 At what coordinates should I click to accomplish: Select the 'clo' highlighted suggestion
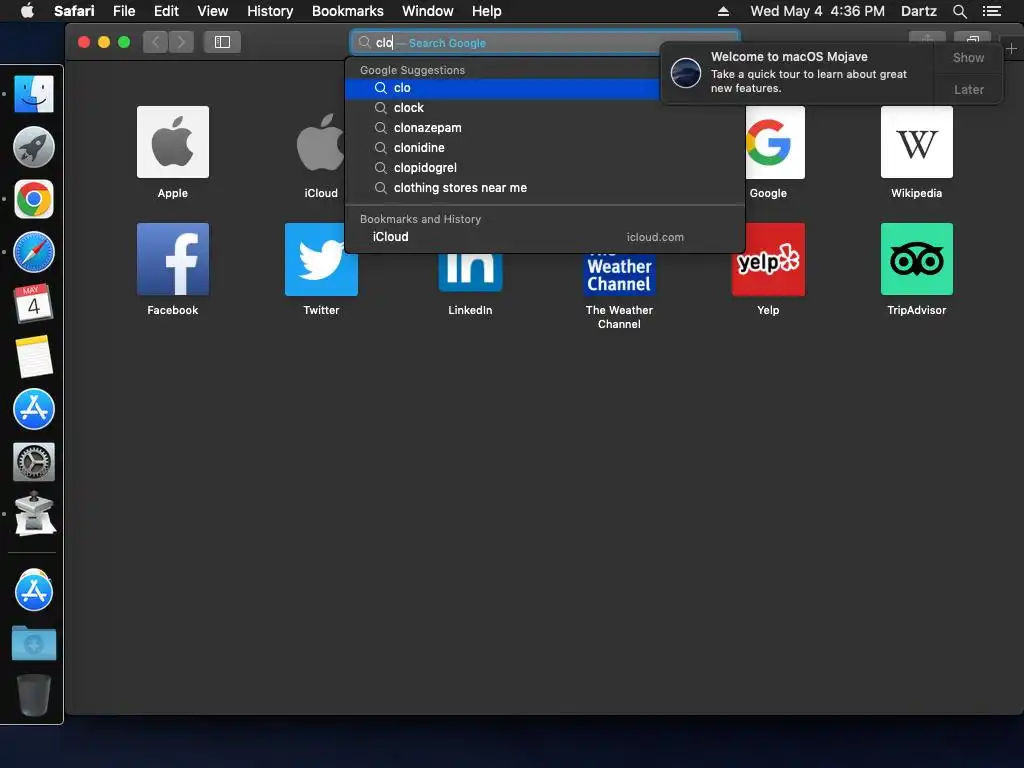[x=502, y=88]
